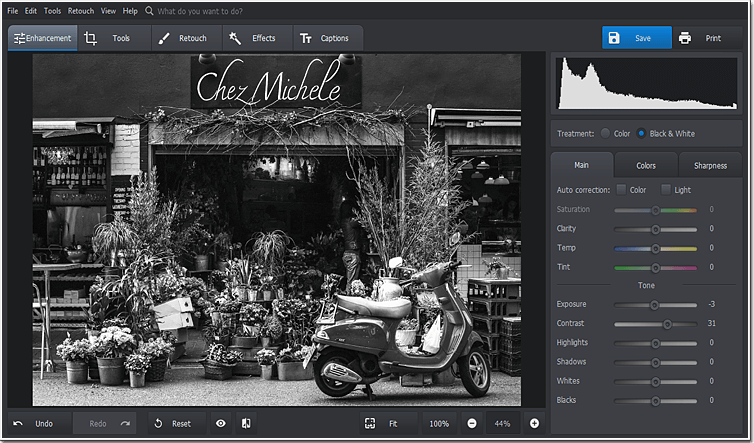This screenshot has height=443, width=754.
Task: Select Black & White treatment radio button
Action: pos(641,133)
